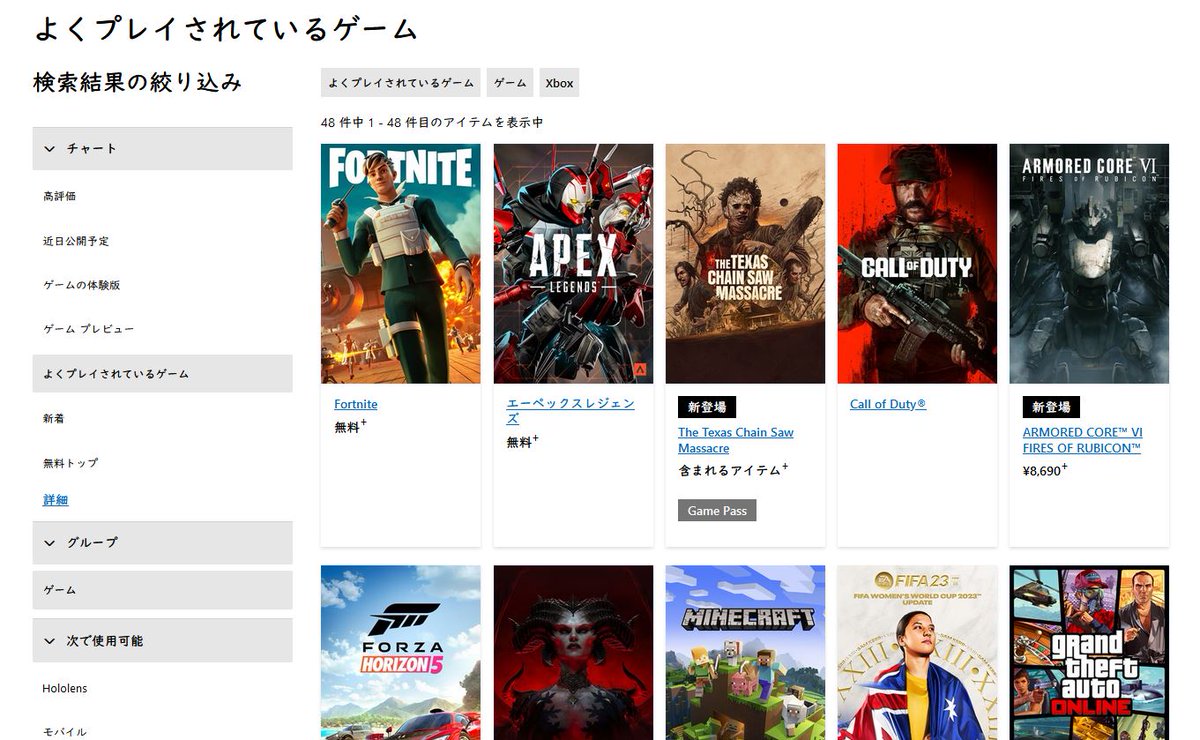The image size is (1200, 740).
Task: Click the 無料 price under エーペックスレジェンズ
Action: click(x=522, y=441)
